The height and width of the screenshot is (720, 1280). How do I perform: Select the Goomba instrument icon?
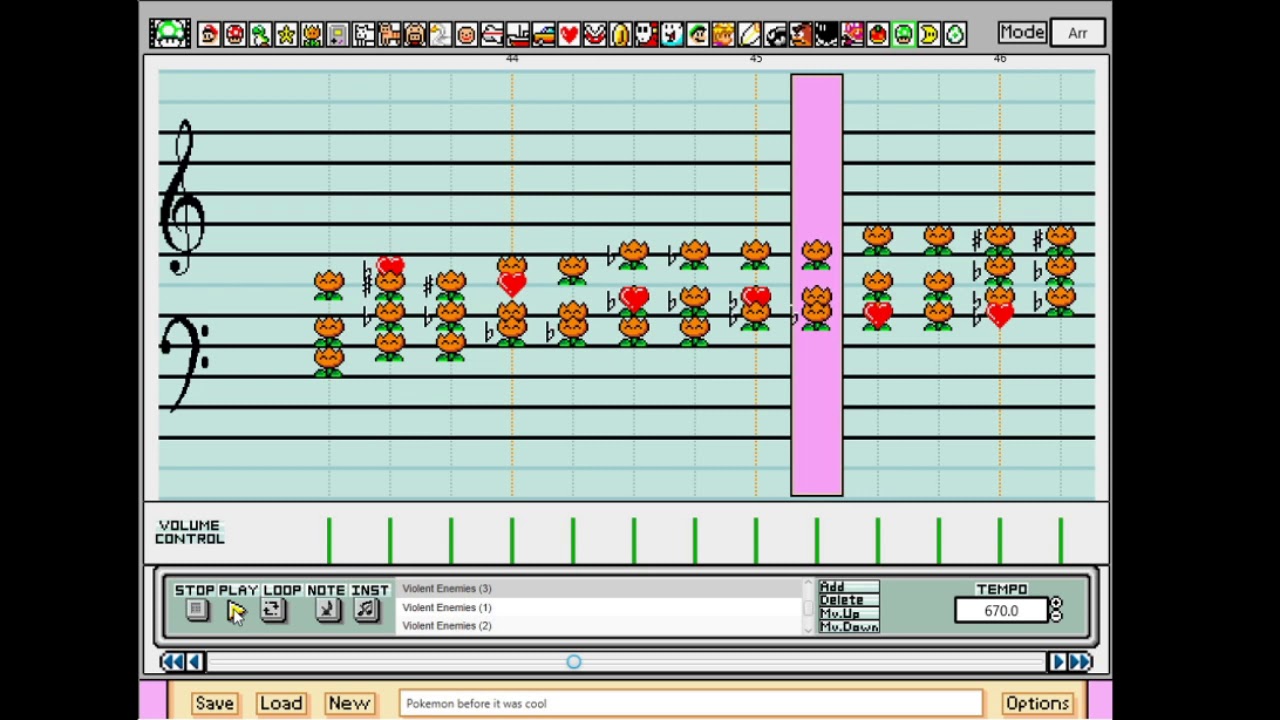[x=801, y=34]
